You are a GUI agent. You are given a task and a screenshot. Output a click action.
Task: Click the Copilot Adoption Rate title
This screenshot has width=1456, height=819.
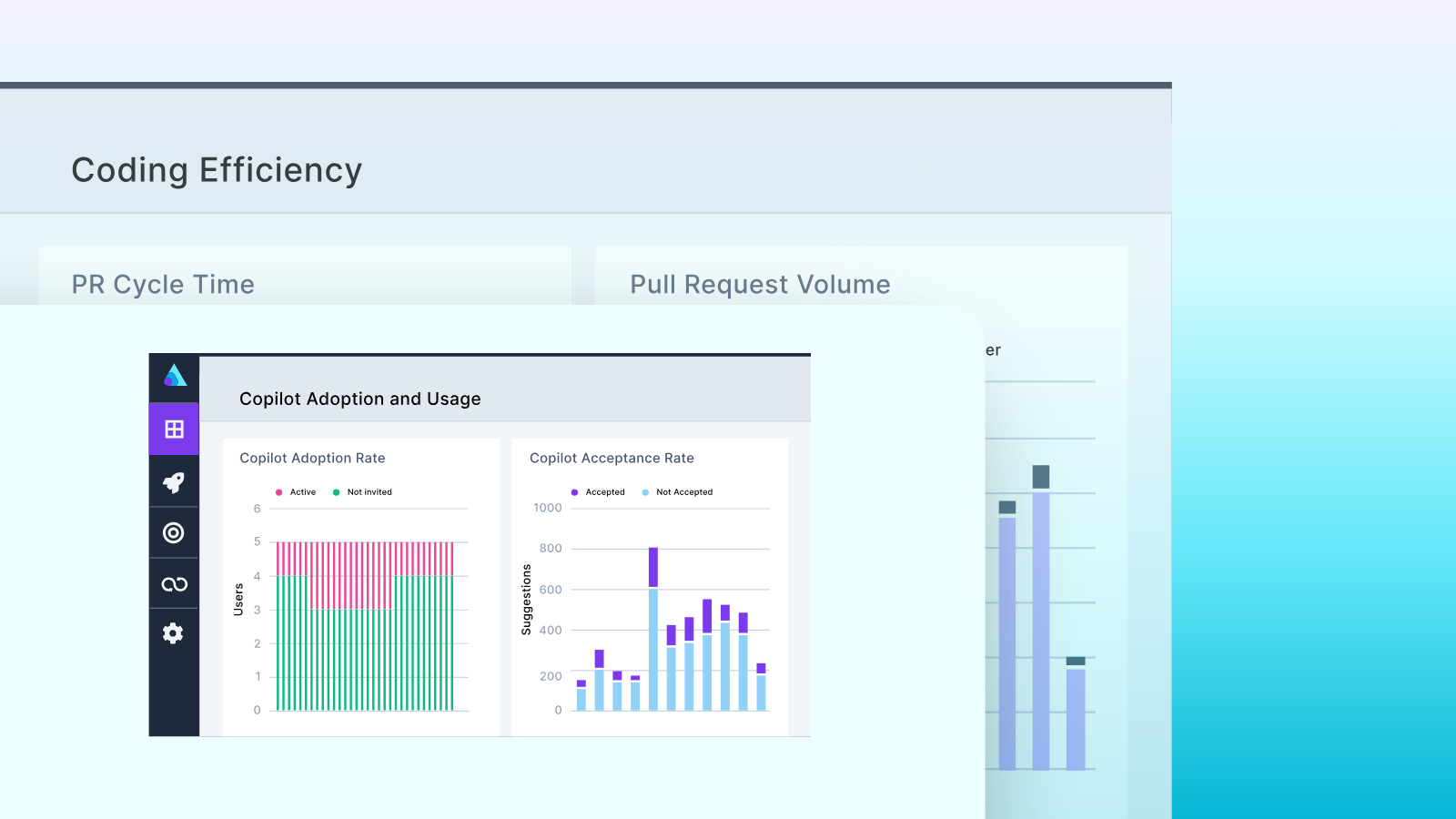(x=312, y=459)
